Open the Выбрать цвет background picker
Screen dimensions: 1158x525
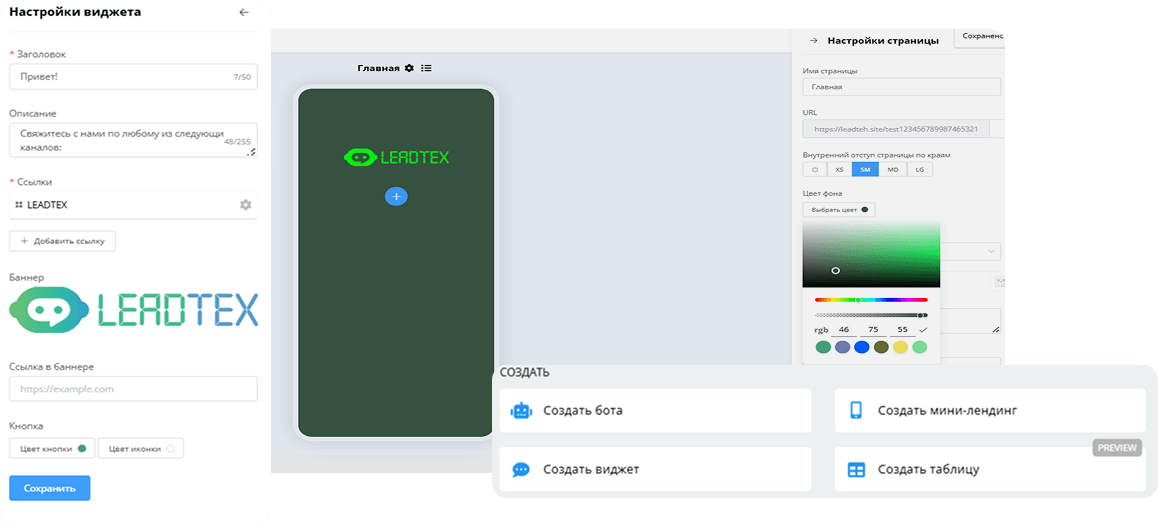(x=838, y=209)
